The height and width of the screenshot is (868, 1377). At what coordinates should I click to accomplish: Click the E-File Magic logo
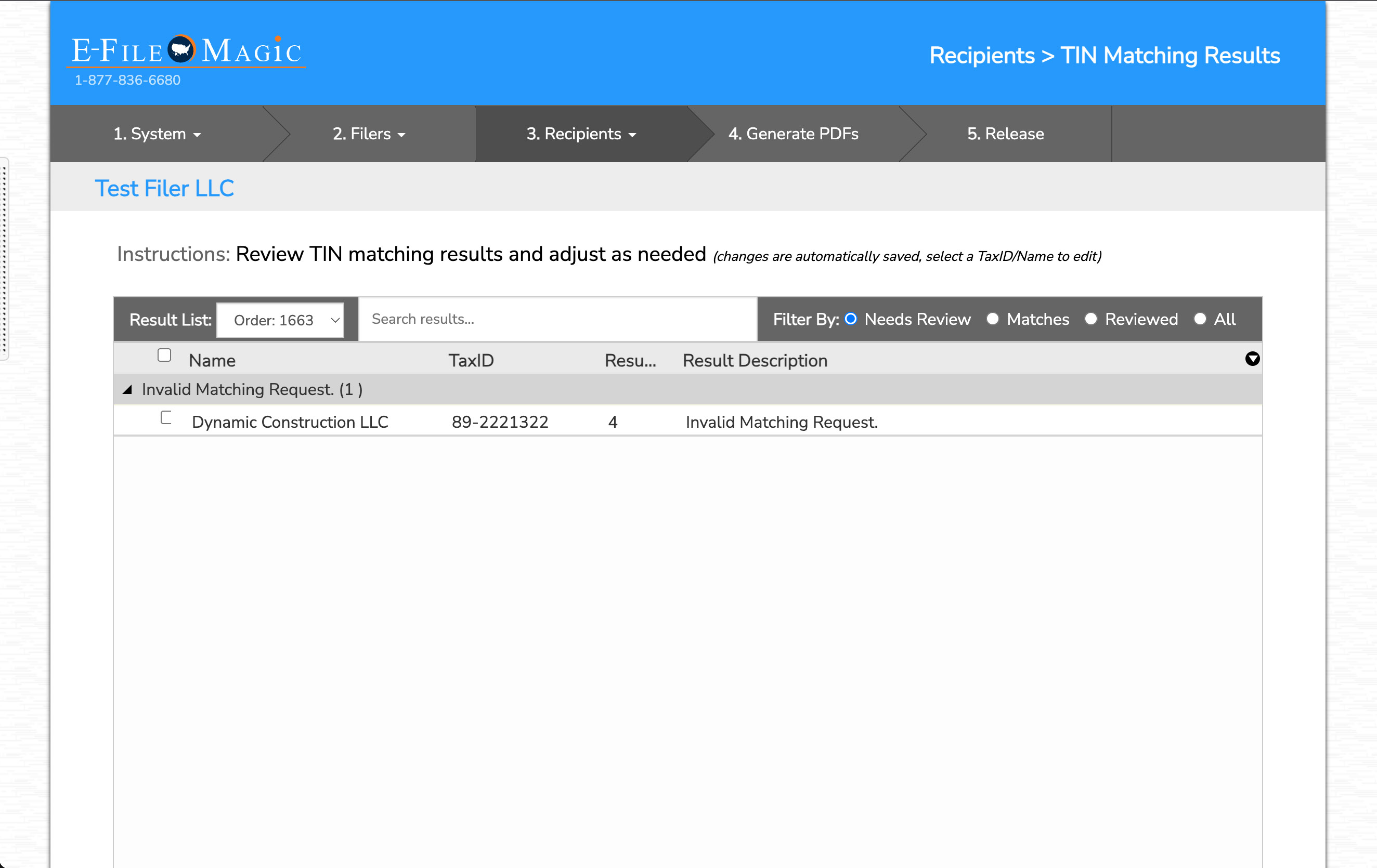186,51
